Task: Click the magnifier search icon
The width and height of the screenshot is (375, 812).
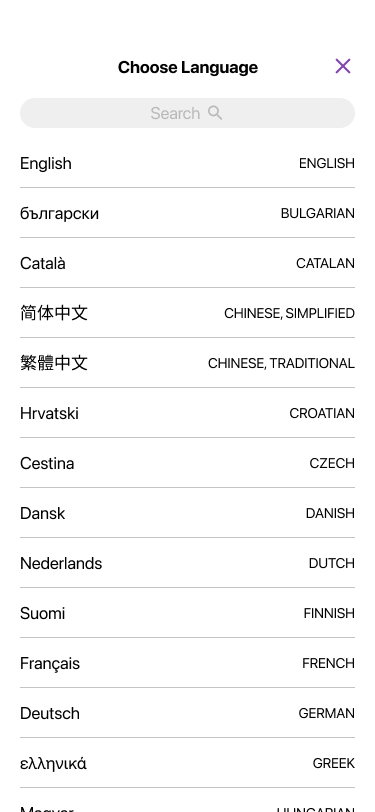Action: tap(215, 112)
